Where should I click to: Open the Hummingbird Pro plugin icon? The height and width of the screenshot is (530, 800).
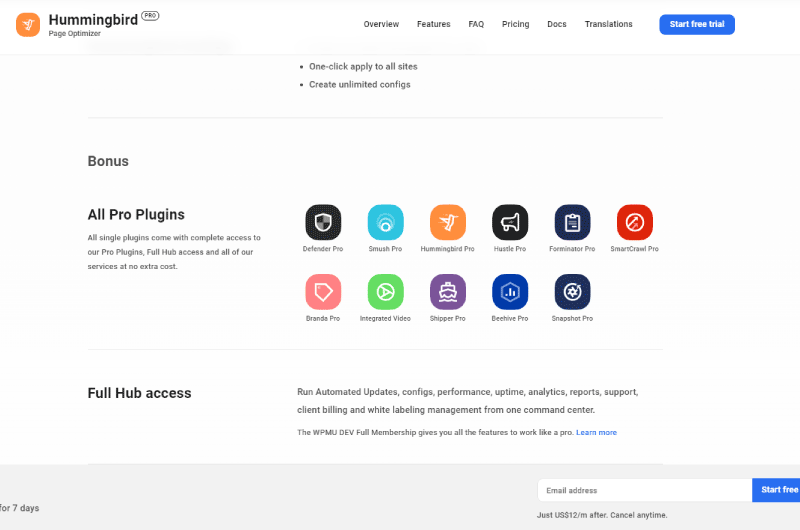point(447,222)
